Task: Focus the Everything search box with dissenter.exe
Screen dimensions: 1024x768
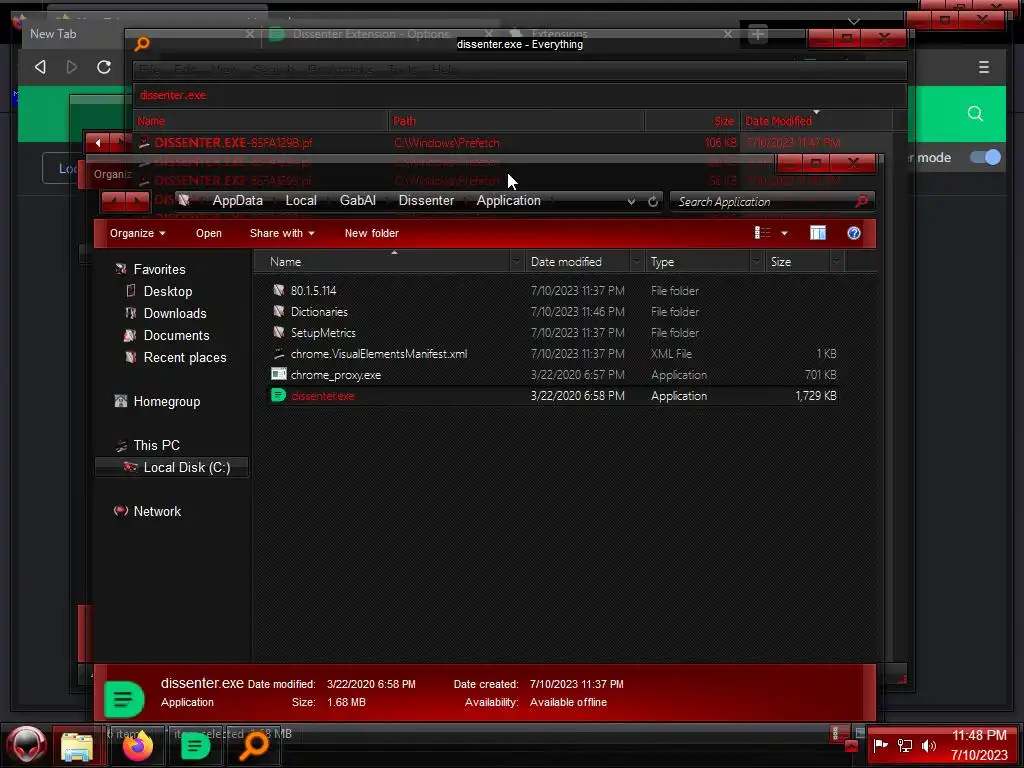Action: (x=519, y=95)
